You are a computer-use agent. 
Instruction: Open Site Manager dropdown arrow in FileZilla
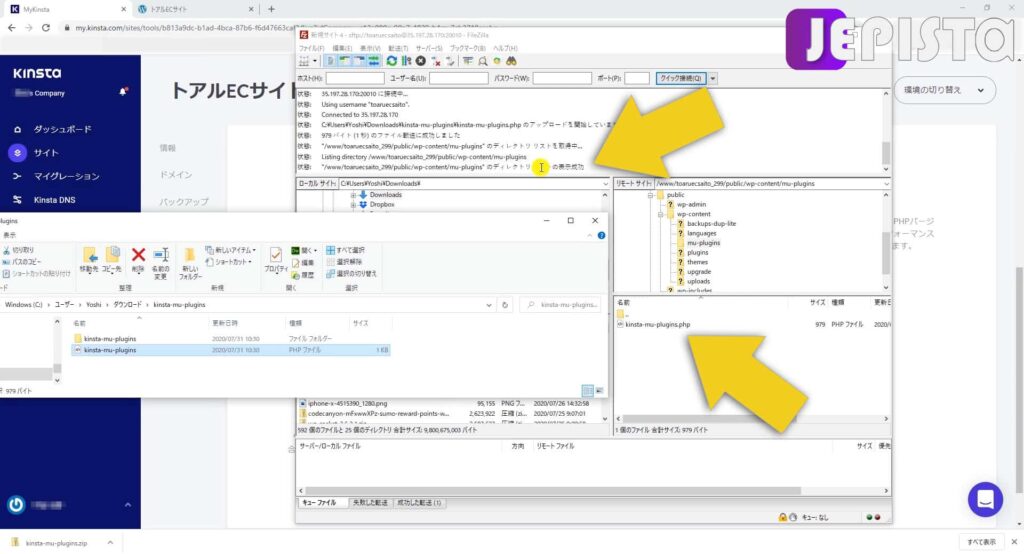[x=315, y=61]
